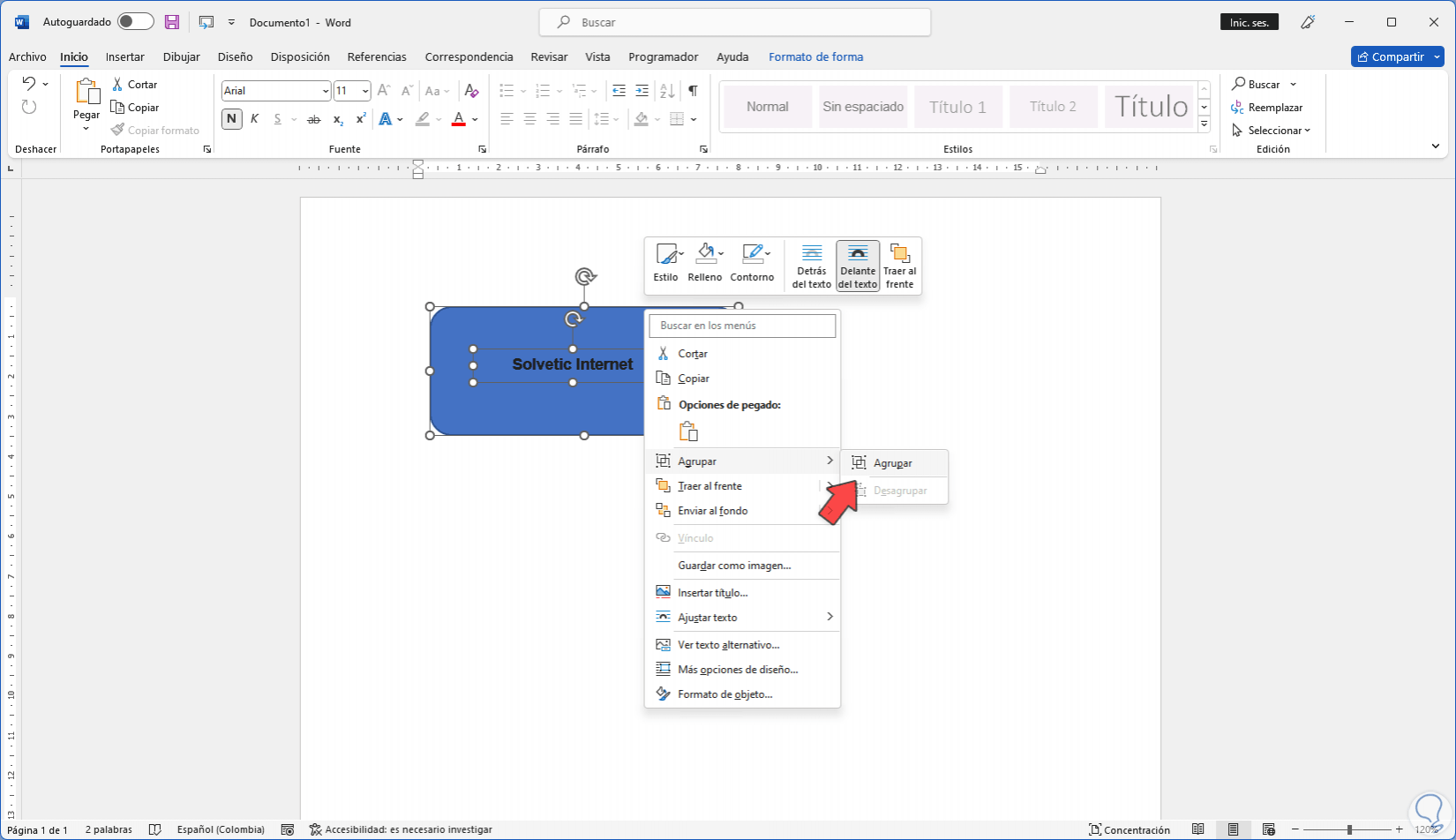Click the Undo arrow icon
The image size is (1456, 840).
[29, 84]
